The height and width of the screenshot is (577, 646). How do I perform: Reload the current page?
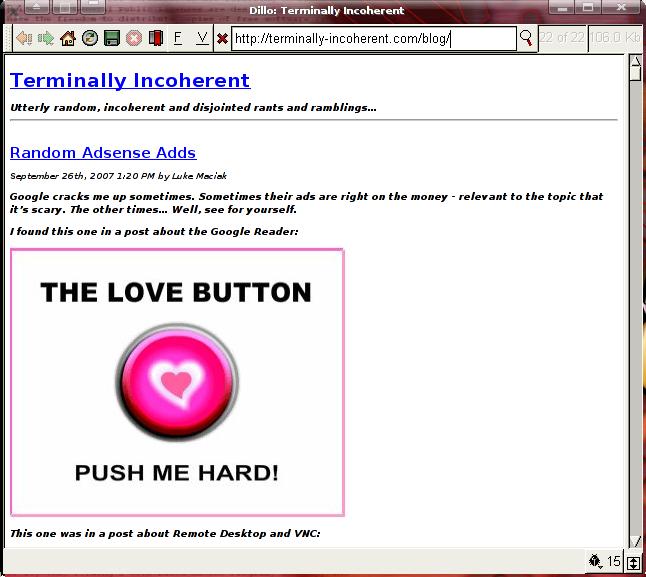point(90,38)
